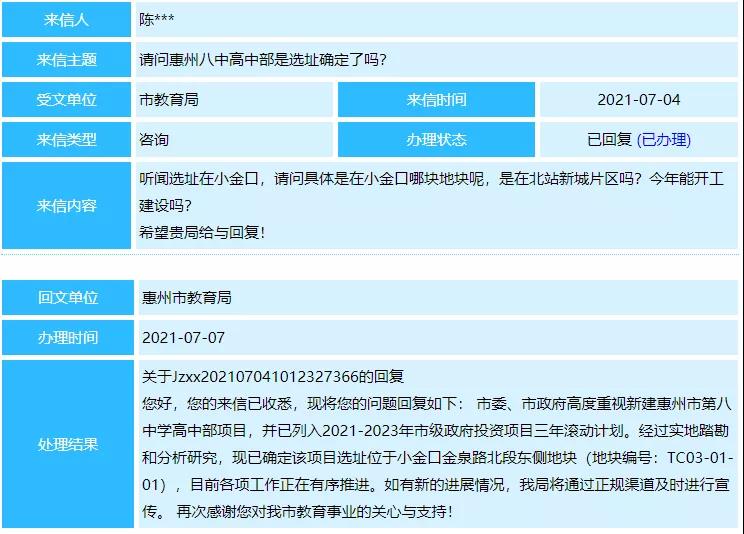This screenshot has height=534, width=744.
Task: Select line 听闻选址在小金口 in letter content
Action: click(431, 179)
